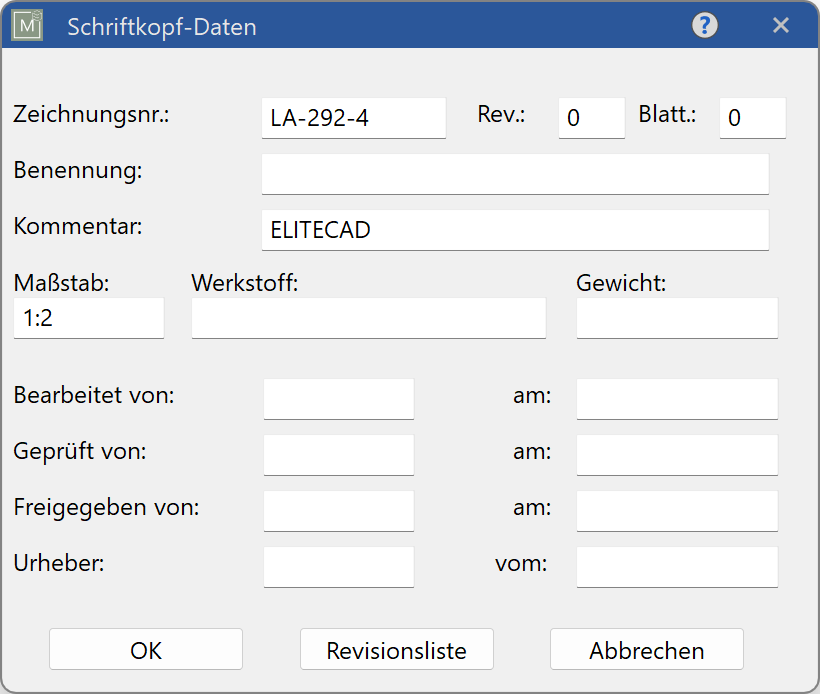The width and height of the screenshot is (820, 694).
Task: Click the Gewicht input field
Action: pos(677,319)
